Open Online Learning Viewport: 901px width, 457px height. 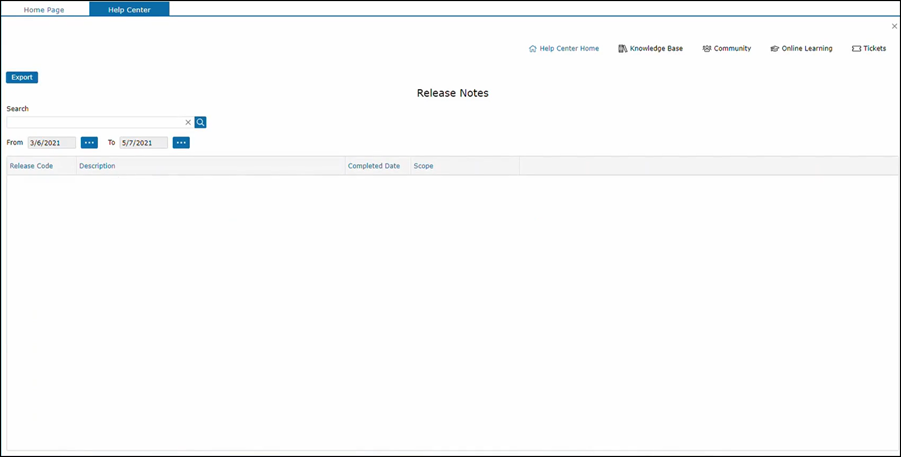point(801,48)
